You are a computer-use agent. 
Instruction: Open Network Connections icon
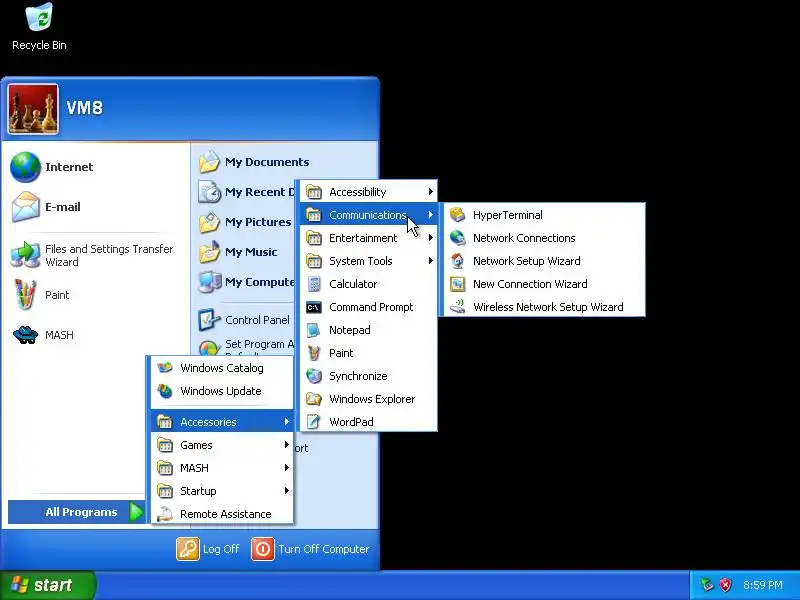coord(458,238)
